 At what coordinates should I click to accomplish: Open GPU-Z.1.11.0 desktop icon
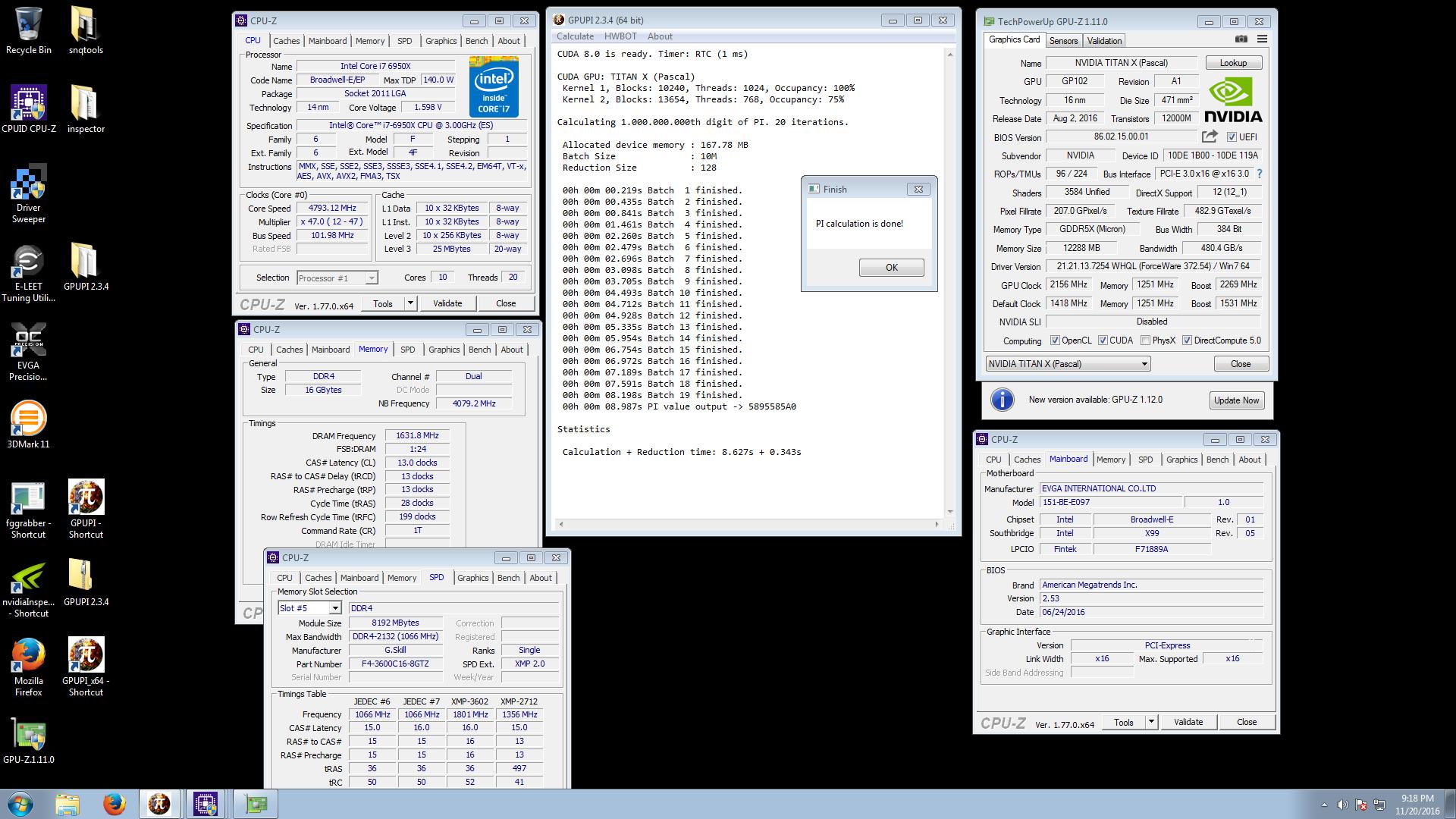(x=28, y=740)
